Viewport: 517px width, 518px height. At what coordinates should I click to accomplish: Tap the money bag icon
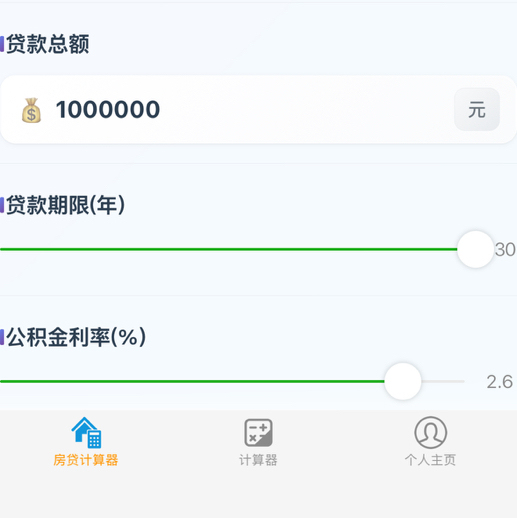click(31, 110)
